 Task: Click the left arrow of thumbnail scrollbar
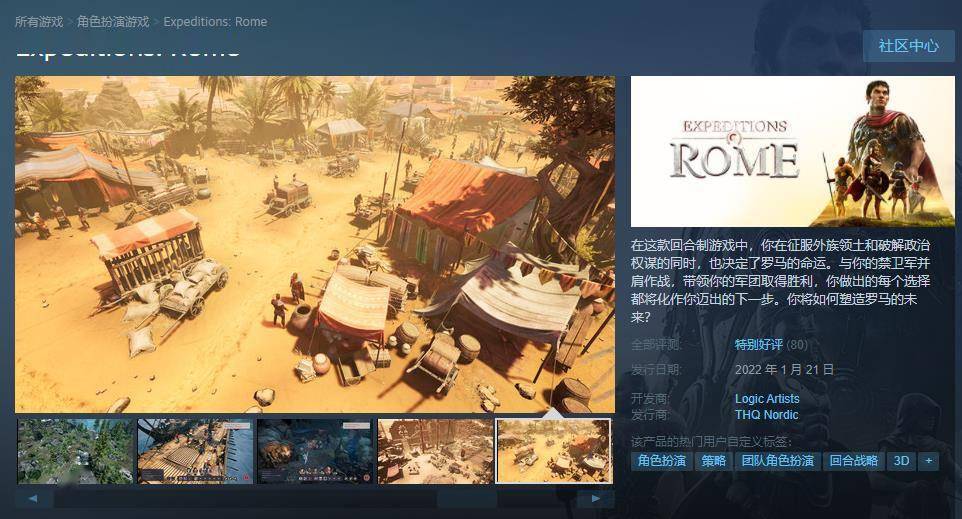click(x=33, y=498)
